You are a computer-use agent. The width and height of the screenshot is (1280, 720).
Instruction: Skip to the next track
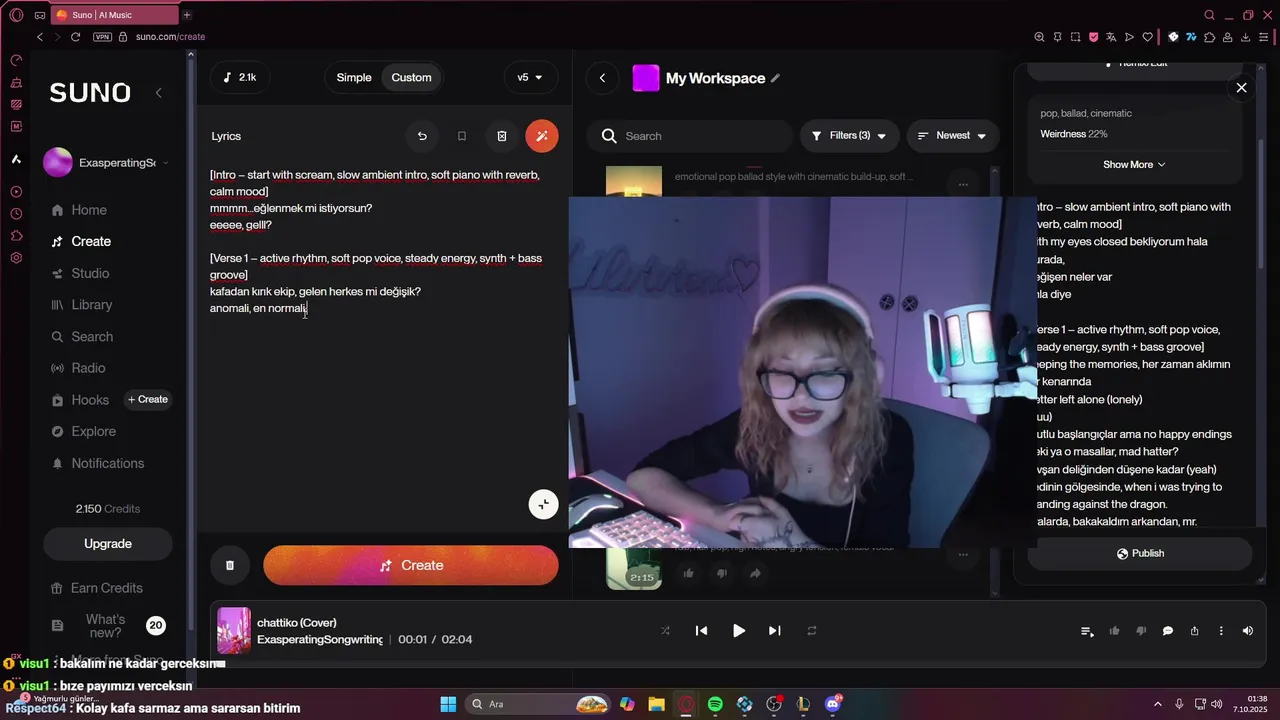click(x=774, y=631)
